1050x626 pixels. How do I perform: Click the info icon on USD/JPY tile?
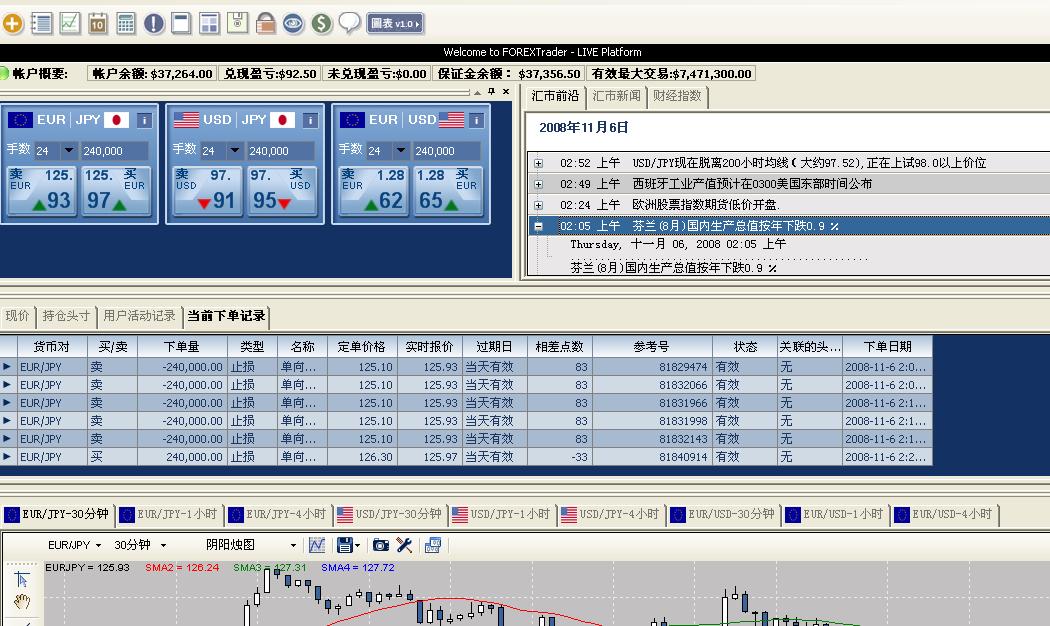310,121
